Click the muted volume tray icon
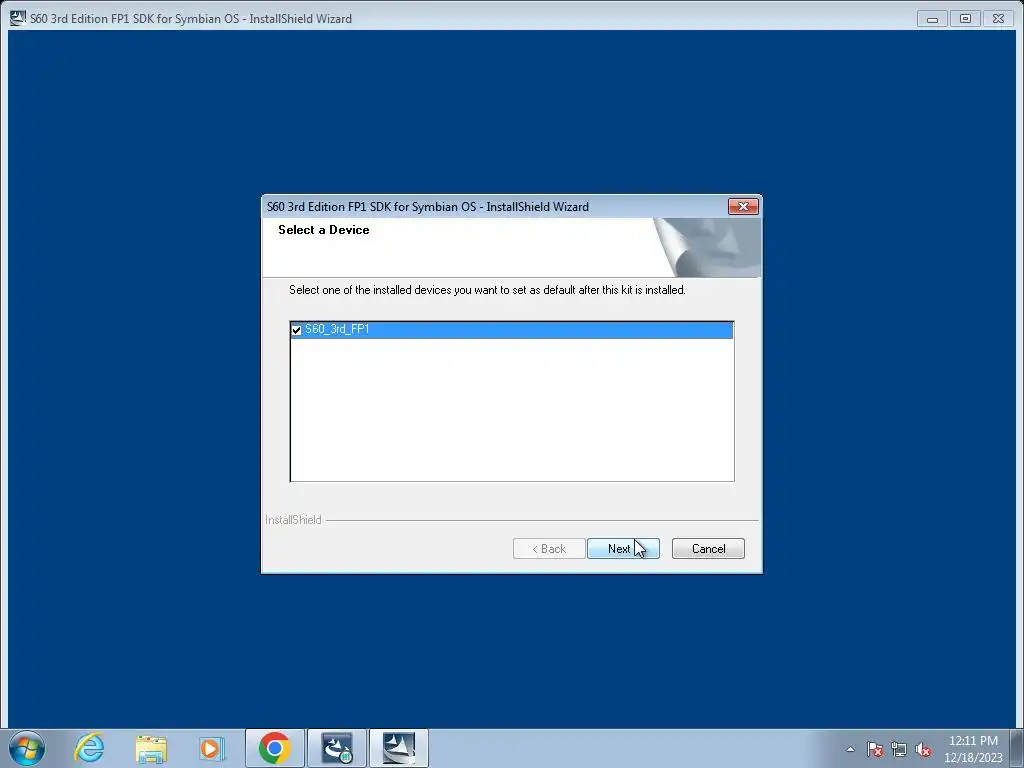The width and height of the screenshot is (1024, 768). tap(923, 749)
